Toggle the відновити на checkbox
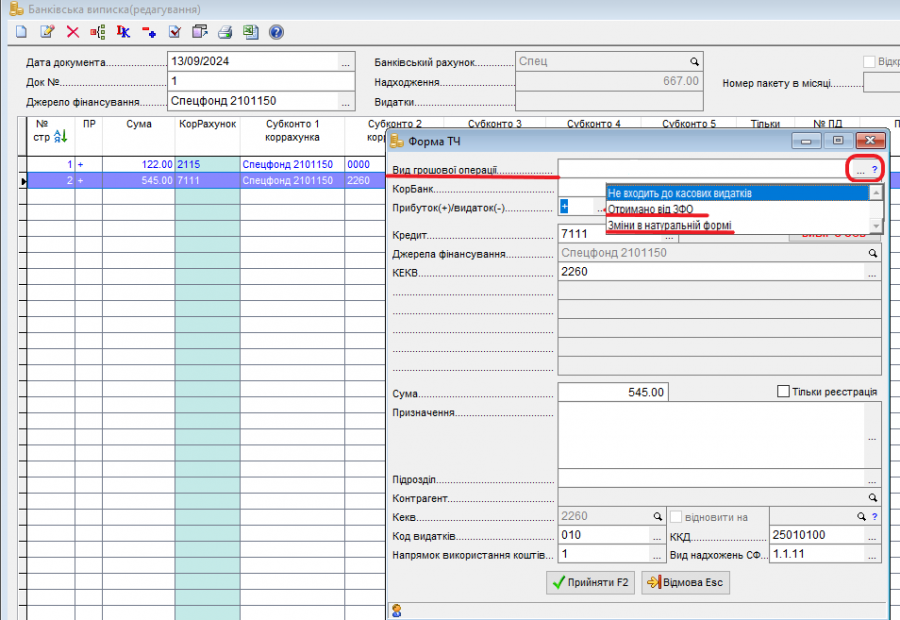This screenshot has width=900, height=620. [x=676, y=516]
